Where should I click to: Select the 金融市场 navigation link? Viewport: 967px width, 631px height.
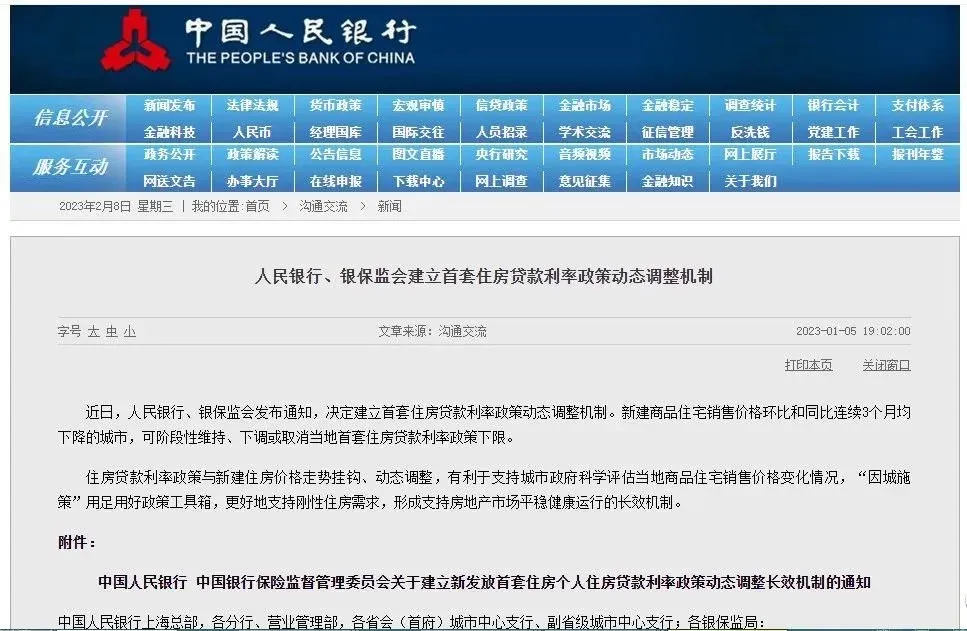click(x=585, y=105)
